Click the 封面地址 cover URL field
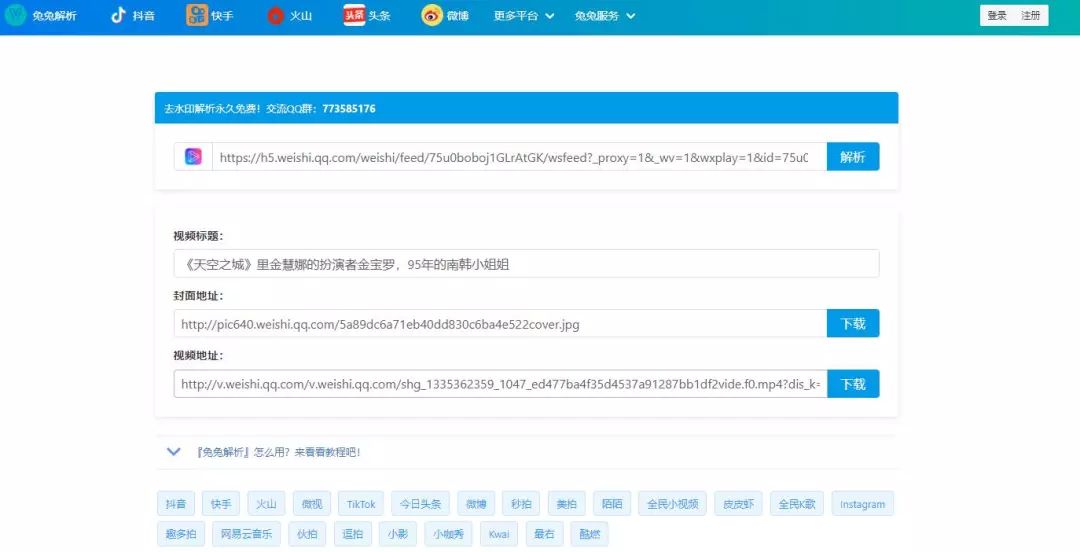The width and height of the screenshot is (1080, 552). click(500, 323)
